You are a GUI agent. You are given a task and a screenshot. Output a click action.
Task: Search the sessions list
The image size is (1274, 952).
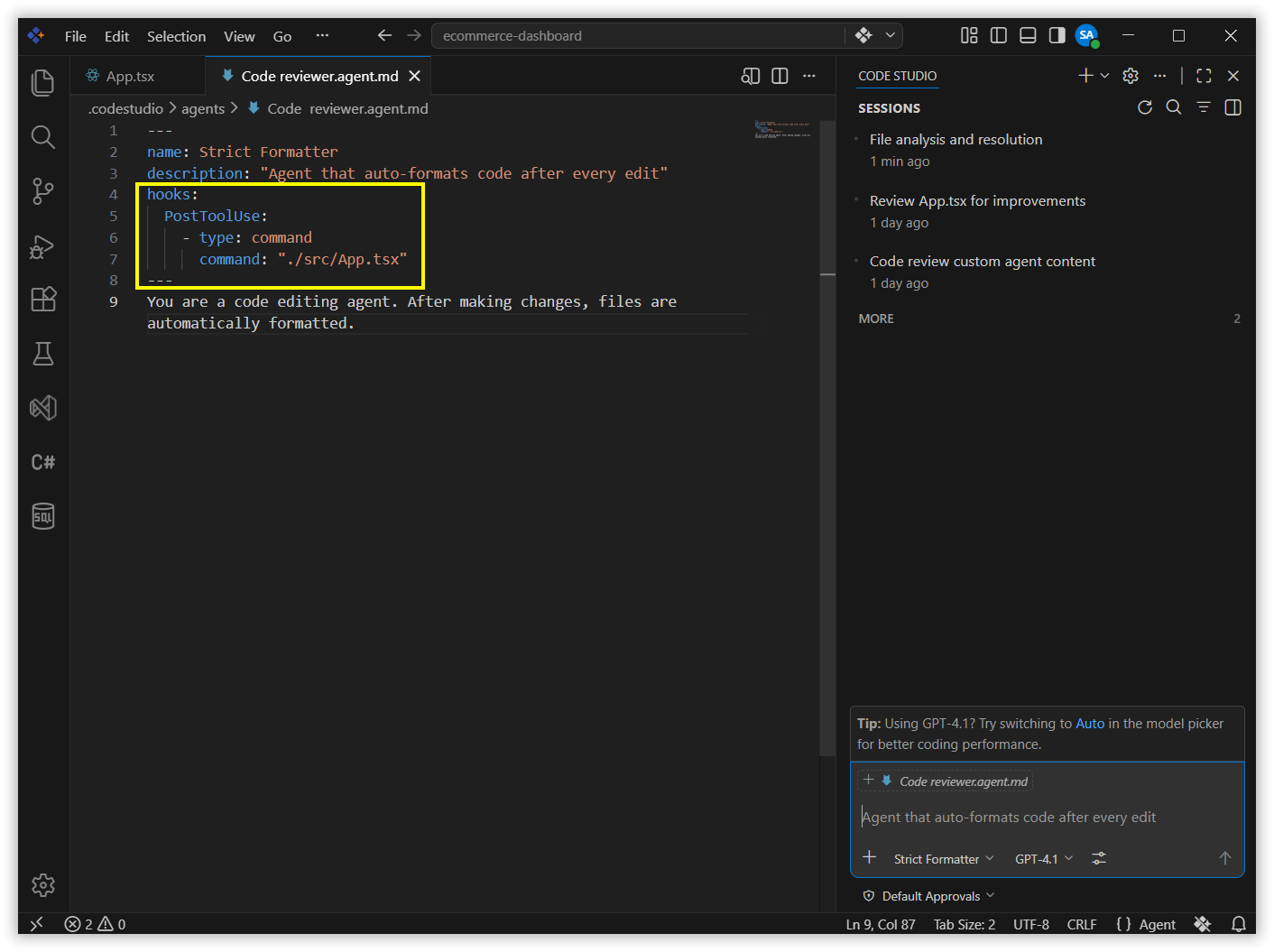pos(1174,107)
